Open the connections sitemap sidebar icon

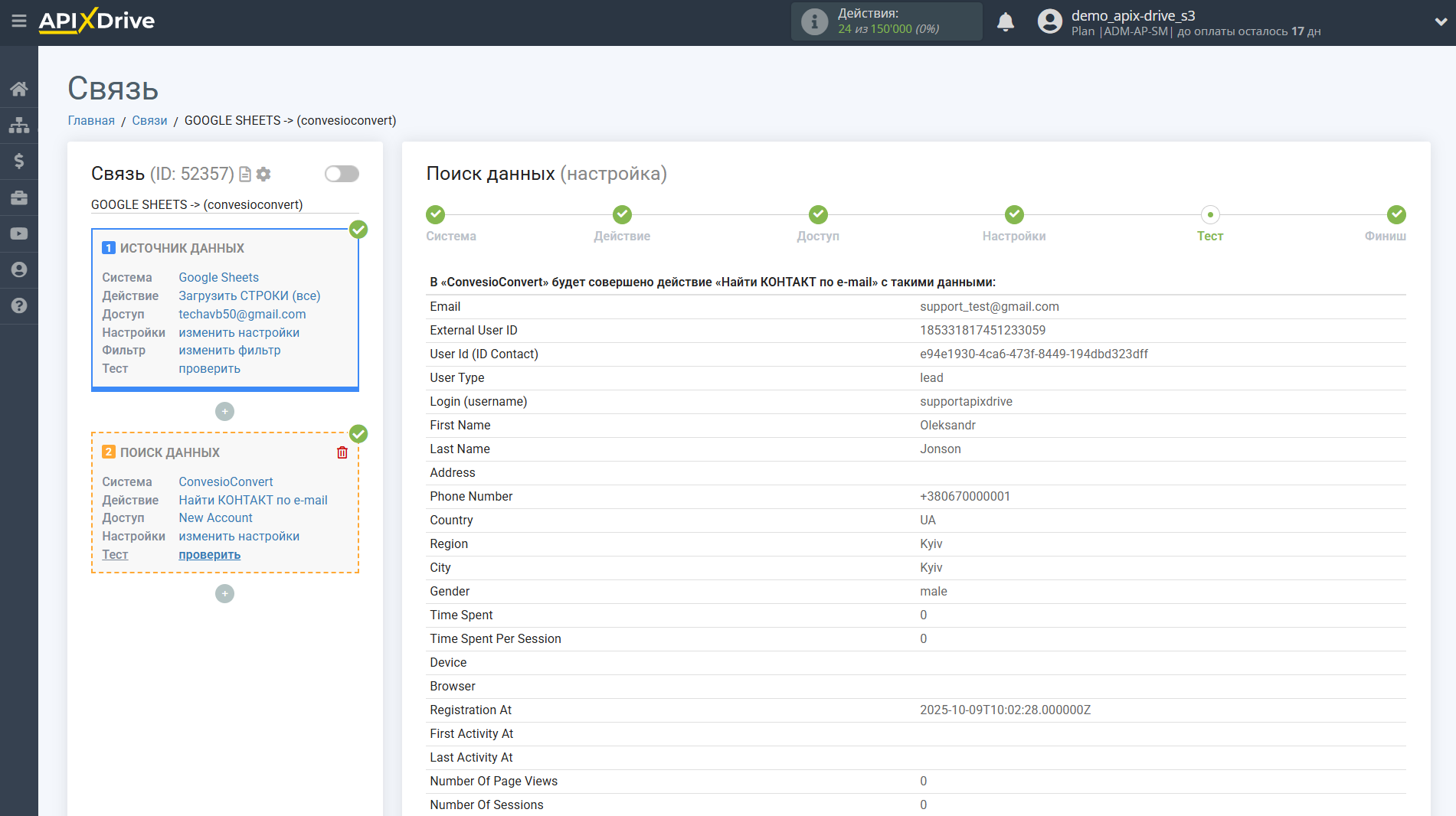point(19,125)
